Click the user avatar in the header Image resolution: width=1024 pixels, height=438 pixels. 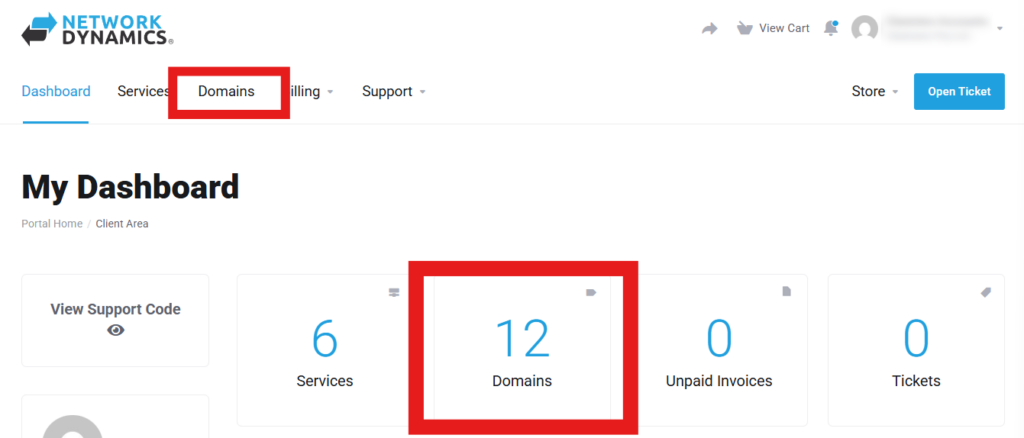[x=864, y=29]
